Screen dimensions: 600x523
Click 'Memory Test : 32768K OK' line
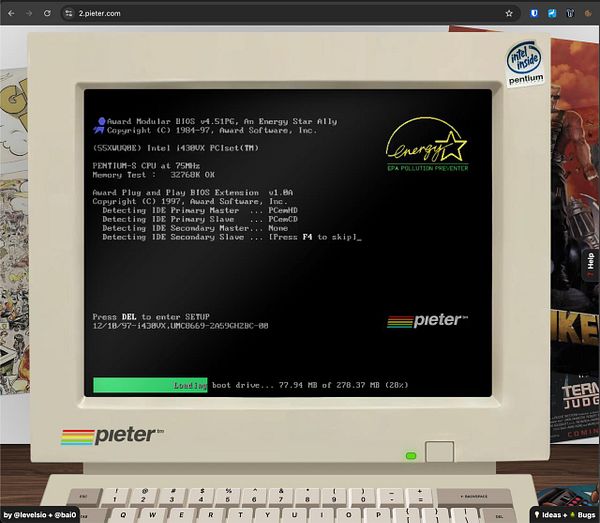click(x=154, y=175)
